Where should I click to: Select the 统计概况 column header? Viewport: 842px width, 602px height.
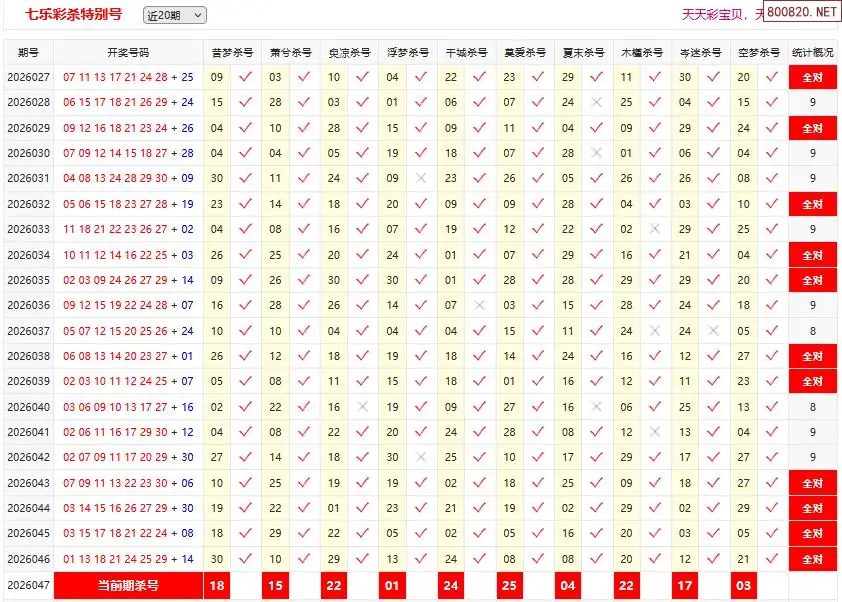coord(812,52)
